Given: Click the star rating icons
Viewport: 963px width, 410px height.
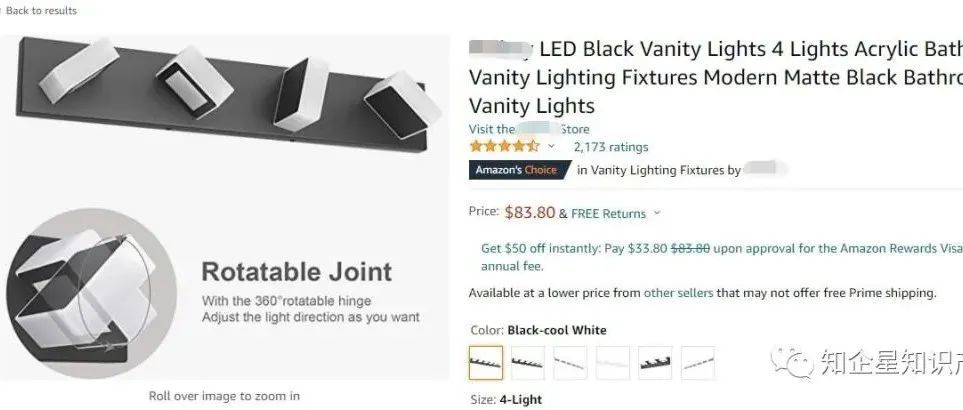Looking at the screenshot, I should click(x=504, y=146).
